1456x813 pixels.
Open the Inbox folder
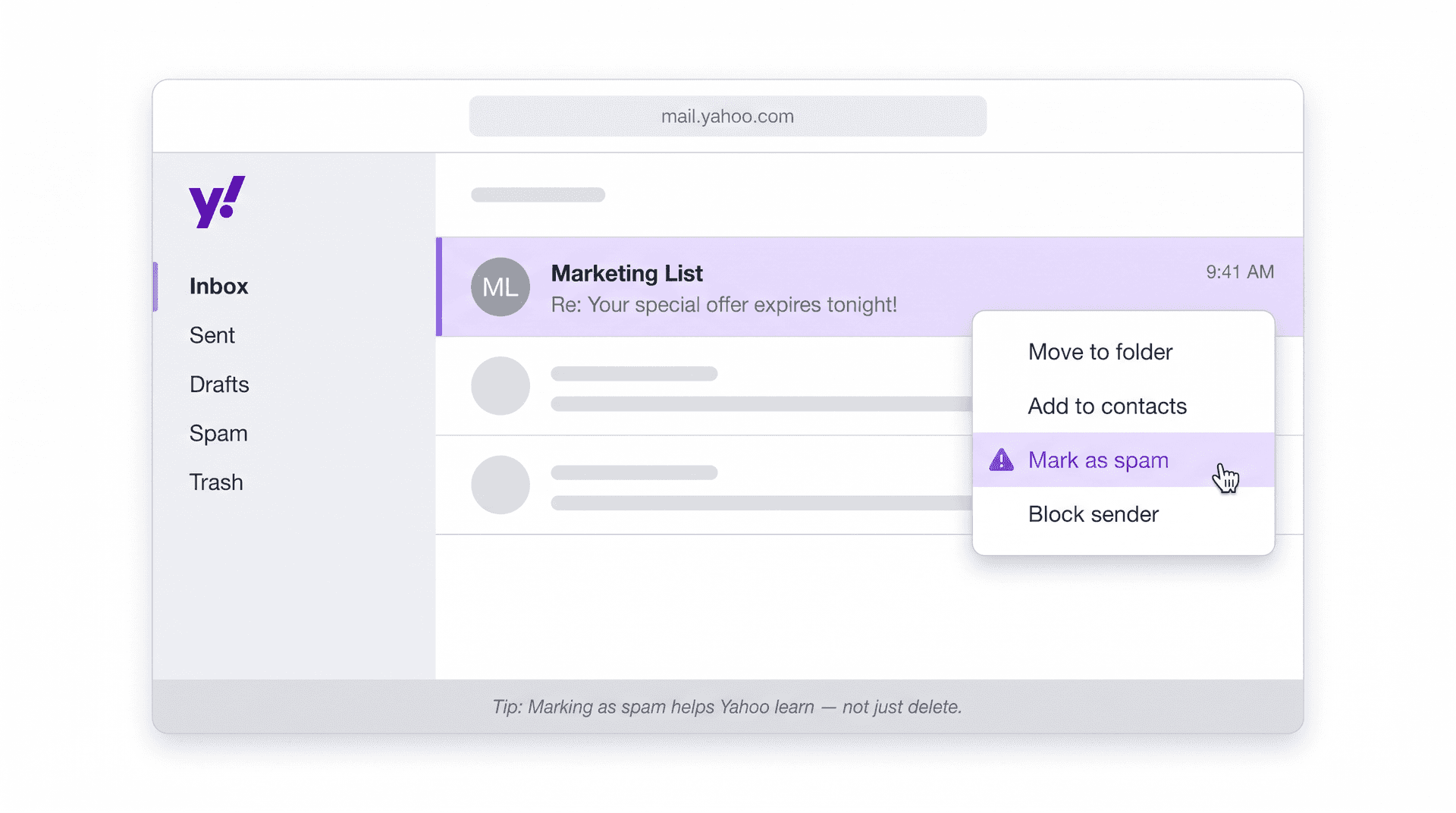coord(218,286)
